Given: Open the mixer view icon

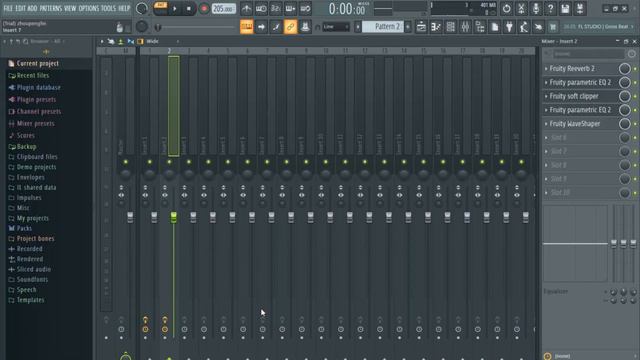Looking at the screenshot, I should tap(465, 27).
